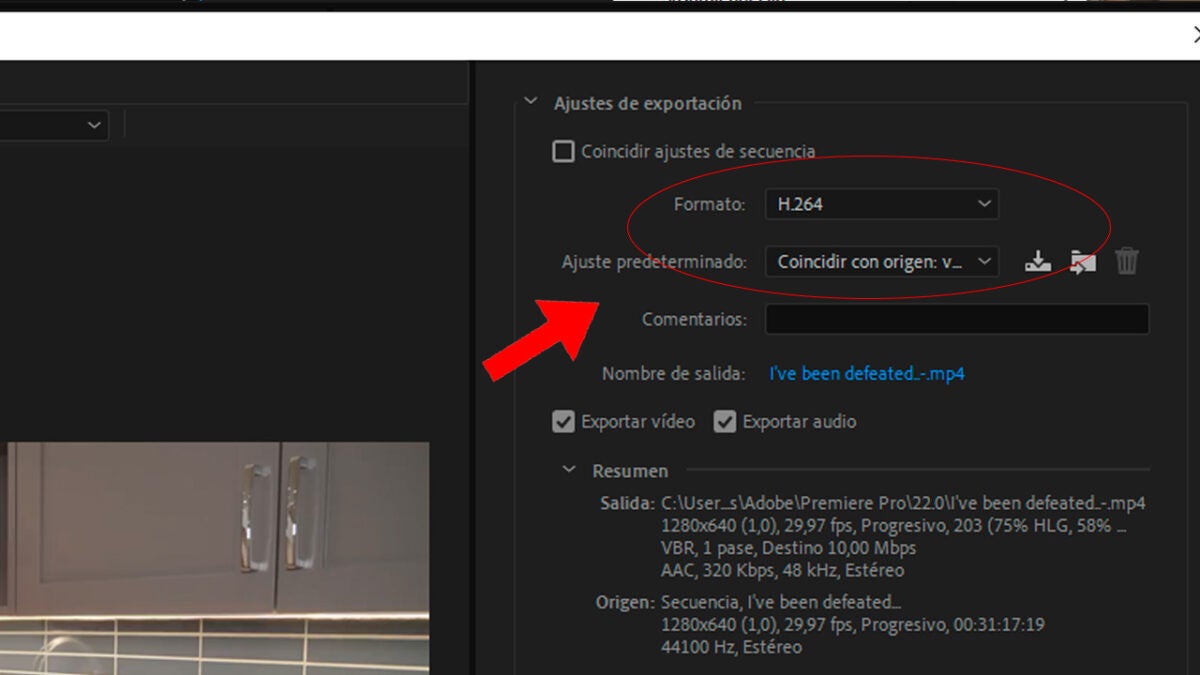Click the Nombre de salida label
The height and width of the screenshot is (675, 1200).
[673, 374]
